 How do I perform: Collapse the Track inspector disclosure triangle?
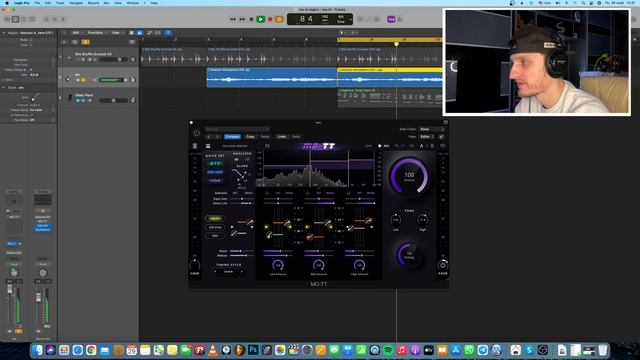[x=4, y=87]
